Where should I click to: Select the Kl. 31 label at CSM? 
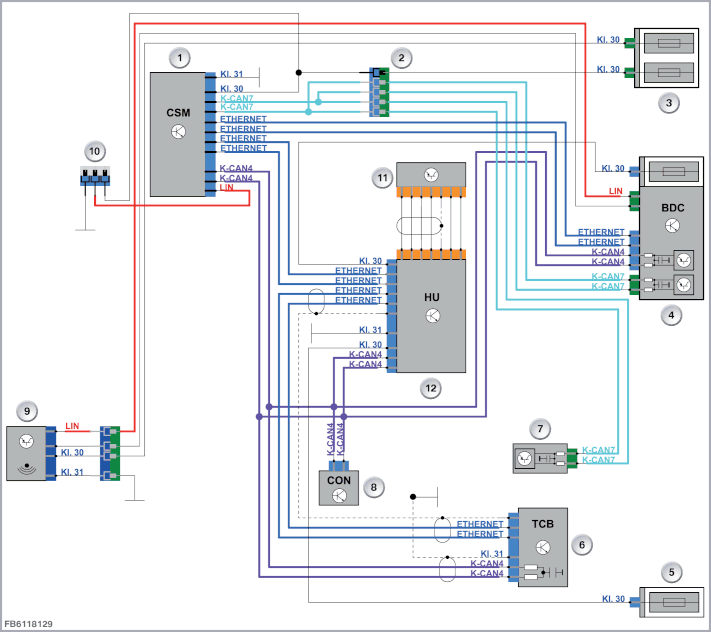[232, 74]
